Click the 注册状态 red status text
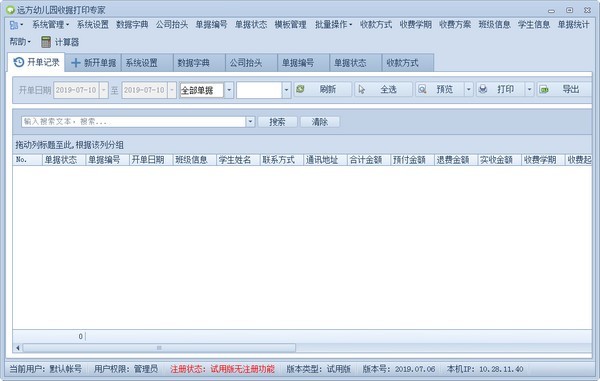Screen dimensions: 600x381 tap(222, 369)
